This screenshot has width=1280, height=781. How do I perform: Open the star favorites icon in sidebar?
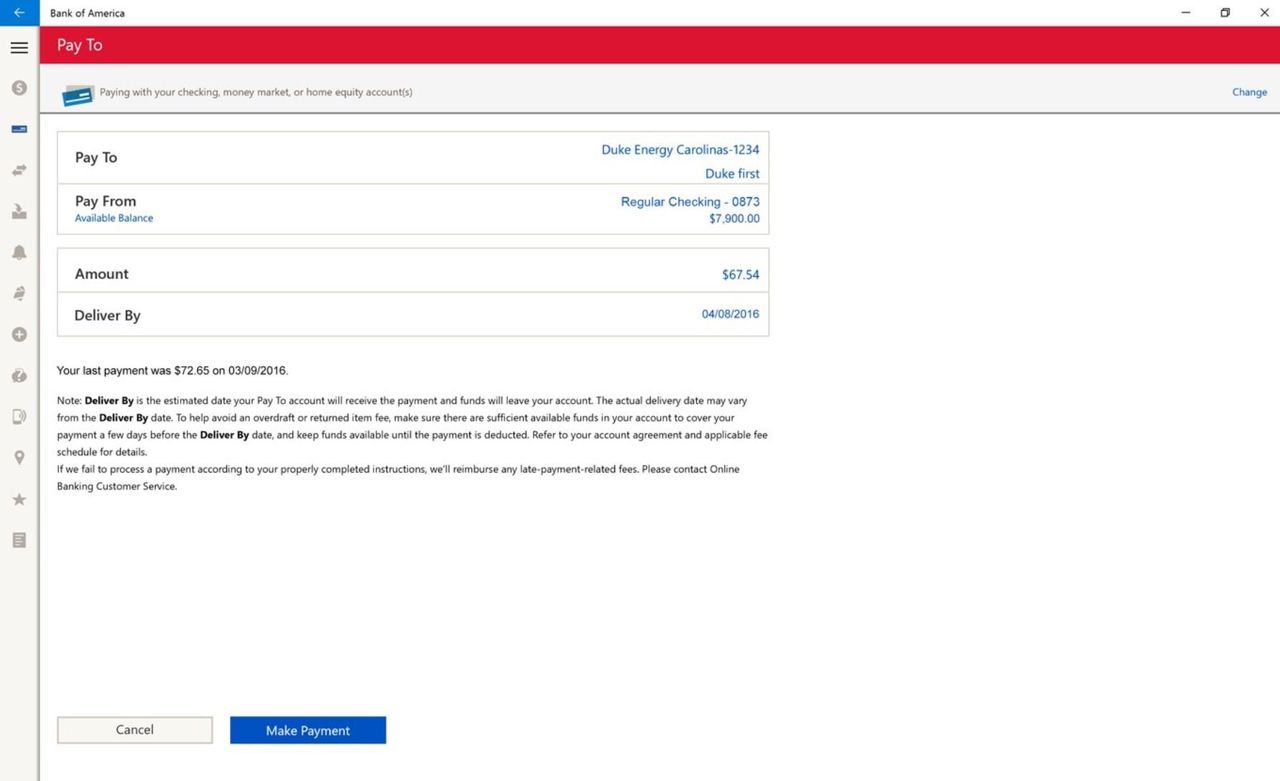[x=19, y=499]
